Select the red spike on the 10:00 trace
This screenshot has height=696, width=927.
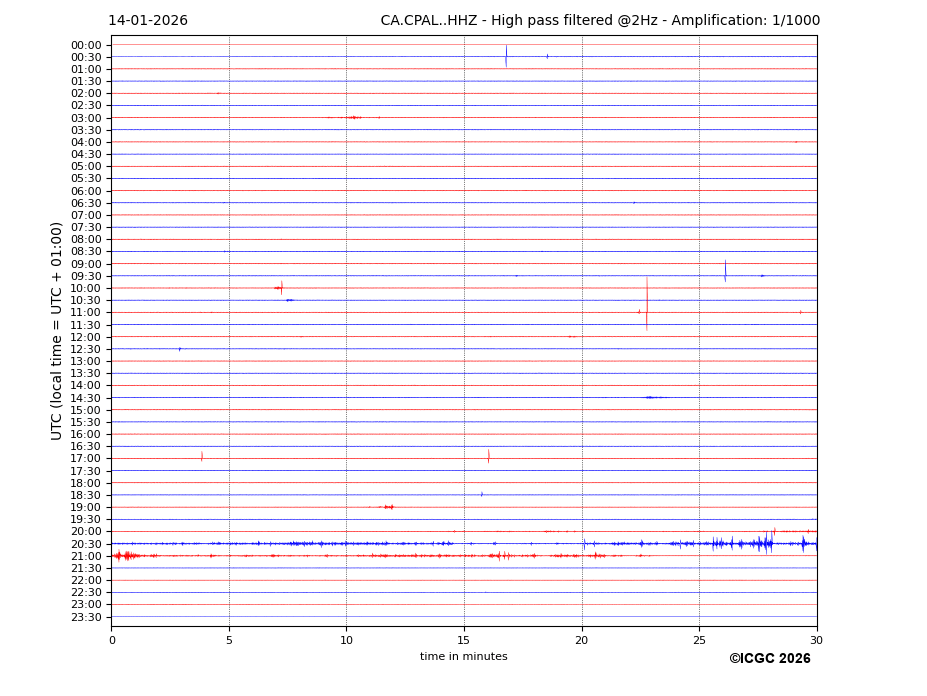[281, 288]
